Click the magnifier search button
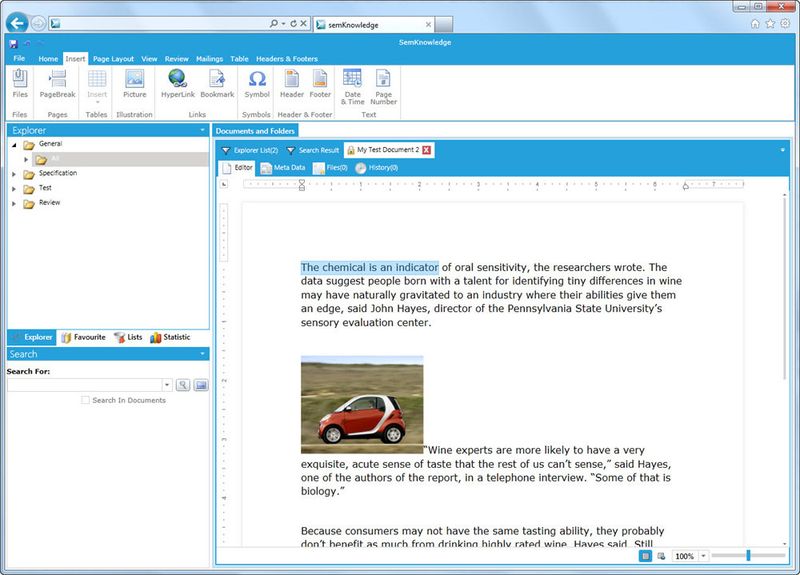Viewport: 800px width, 575px height. pos(183,385)
